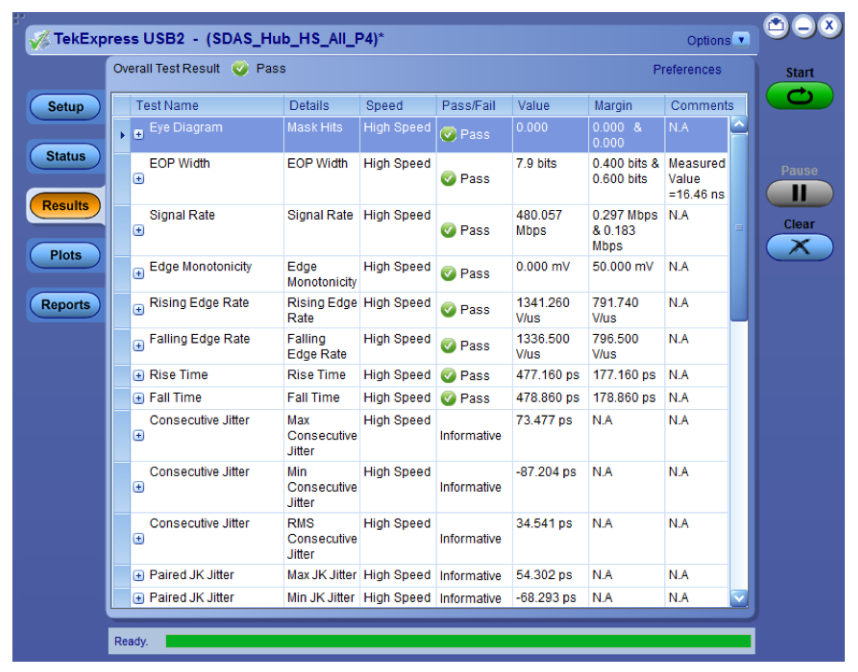Open the Reports panel
The width and height of the screenshot is (858, 672).
tap(66, 305)
